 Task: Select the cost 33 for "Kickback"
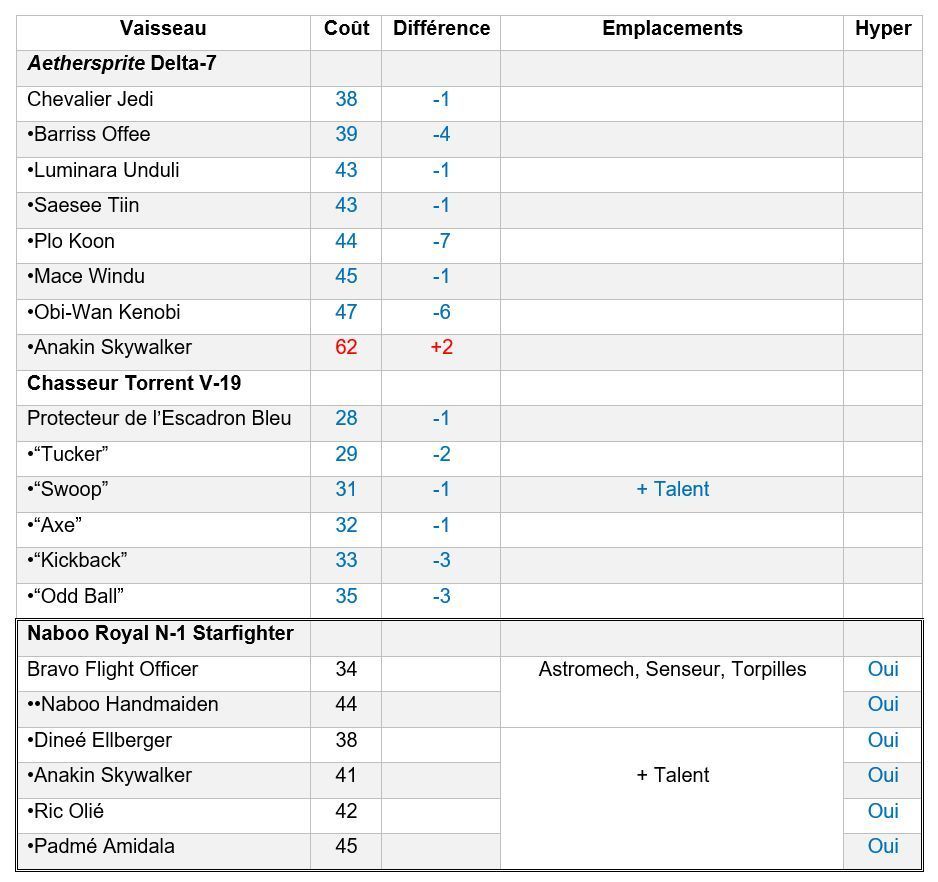tap(346, 560)
